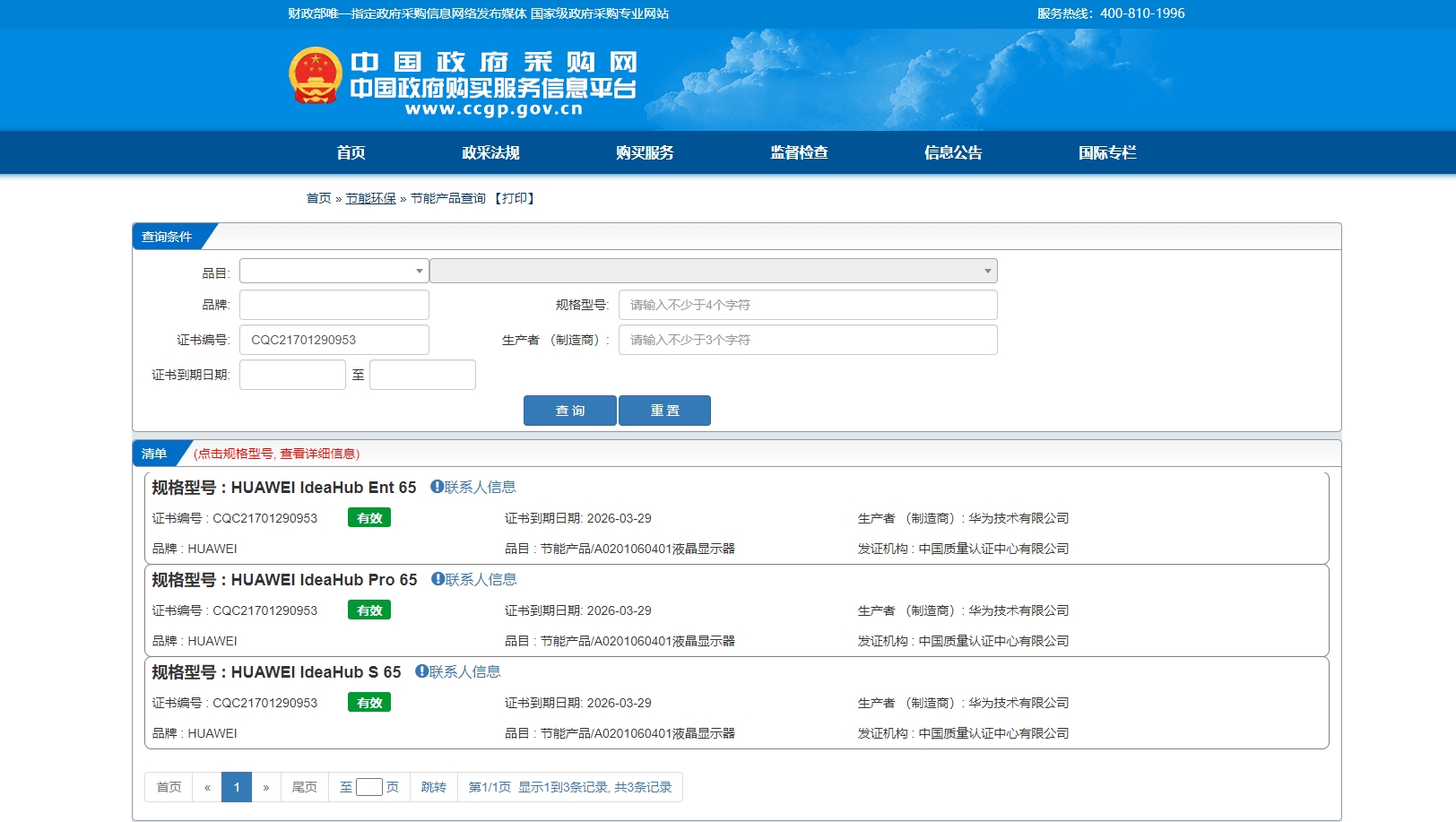Click 华为技术有限公司 manufacturer in IdeaHub Pro 65 row
This screenshot has height=822, width=1456.
(x=1018, y=610)
